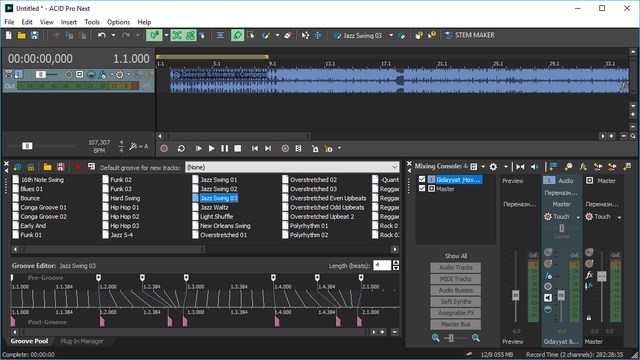Click the track 1 volume slider
Screen dimensions: 640x360
[41, 74]
